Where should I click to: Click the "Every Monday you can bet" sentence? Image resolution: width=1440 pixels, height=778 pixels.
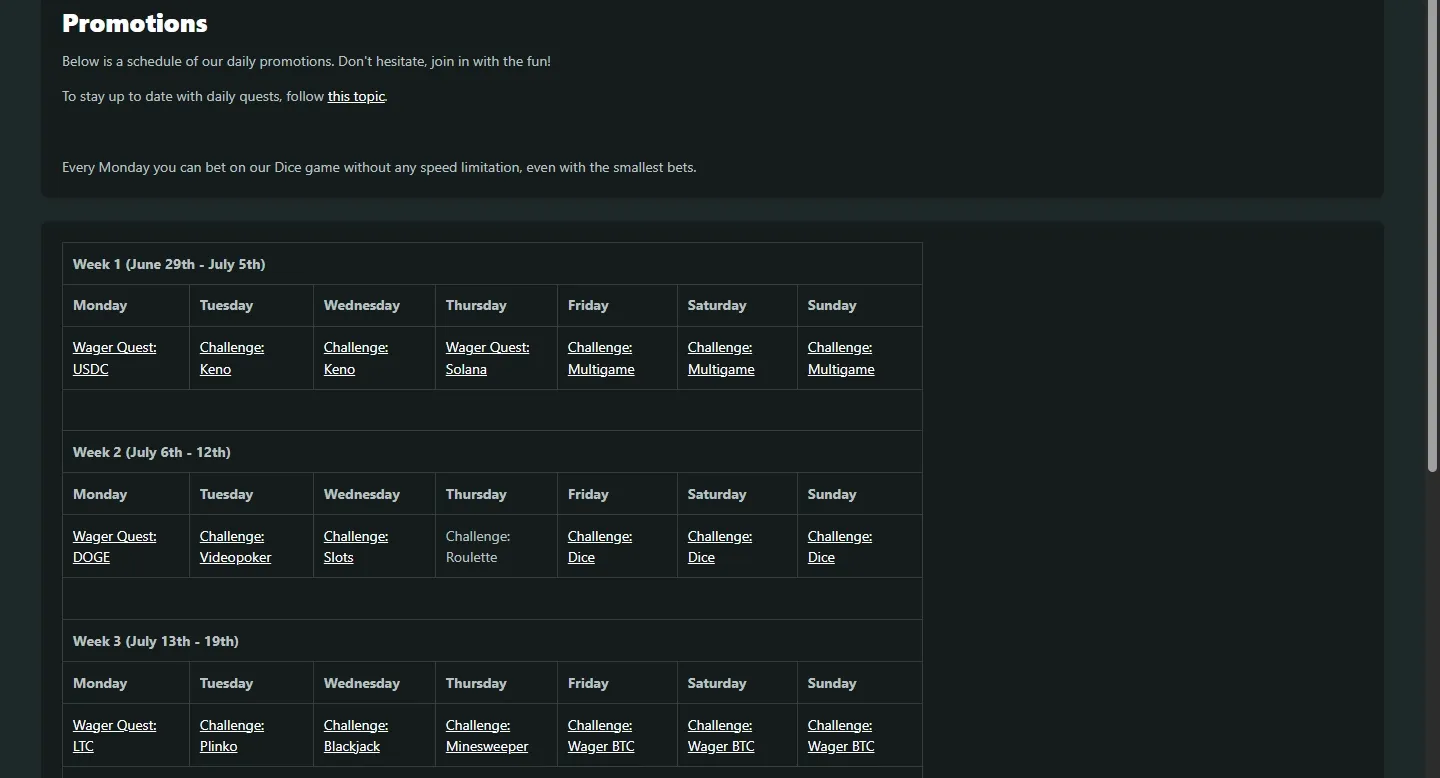(379, 167)
